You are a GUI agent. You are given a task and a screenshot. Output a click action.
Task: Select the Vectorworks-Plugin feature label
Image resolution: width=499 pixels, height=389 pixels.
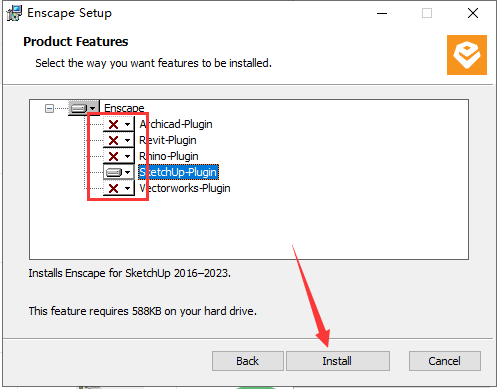[x=185, y=188]
